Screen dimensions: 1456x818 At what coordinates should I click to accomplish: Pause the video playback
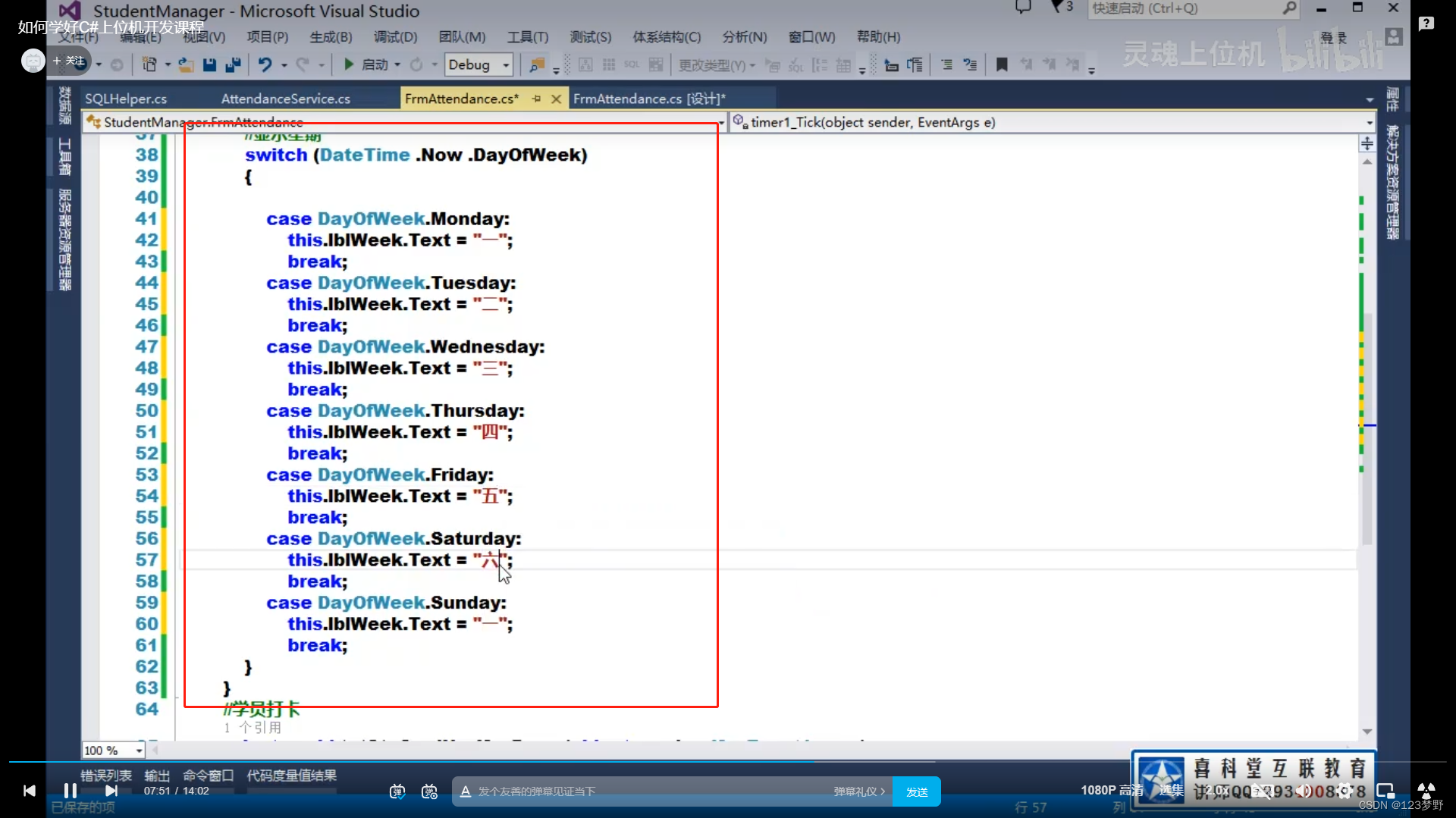71,791
